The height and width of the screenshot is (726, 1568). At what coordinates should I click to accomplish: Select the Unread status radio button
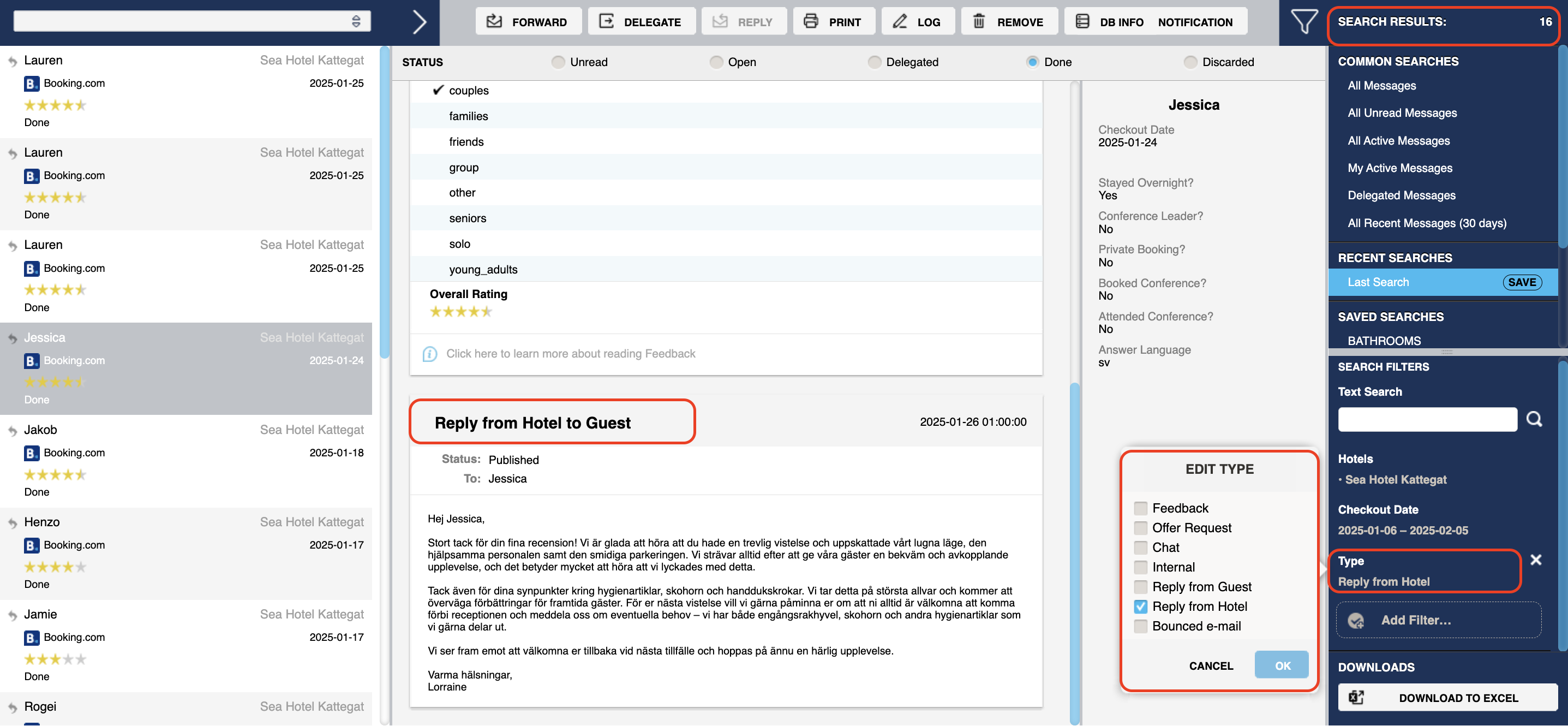pyautogui.click(x=558, y=62)
